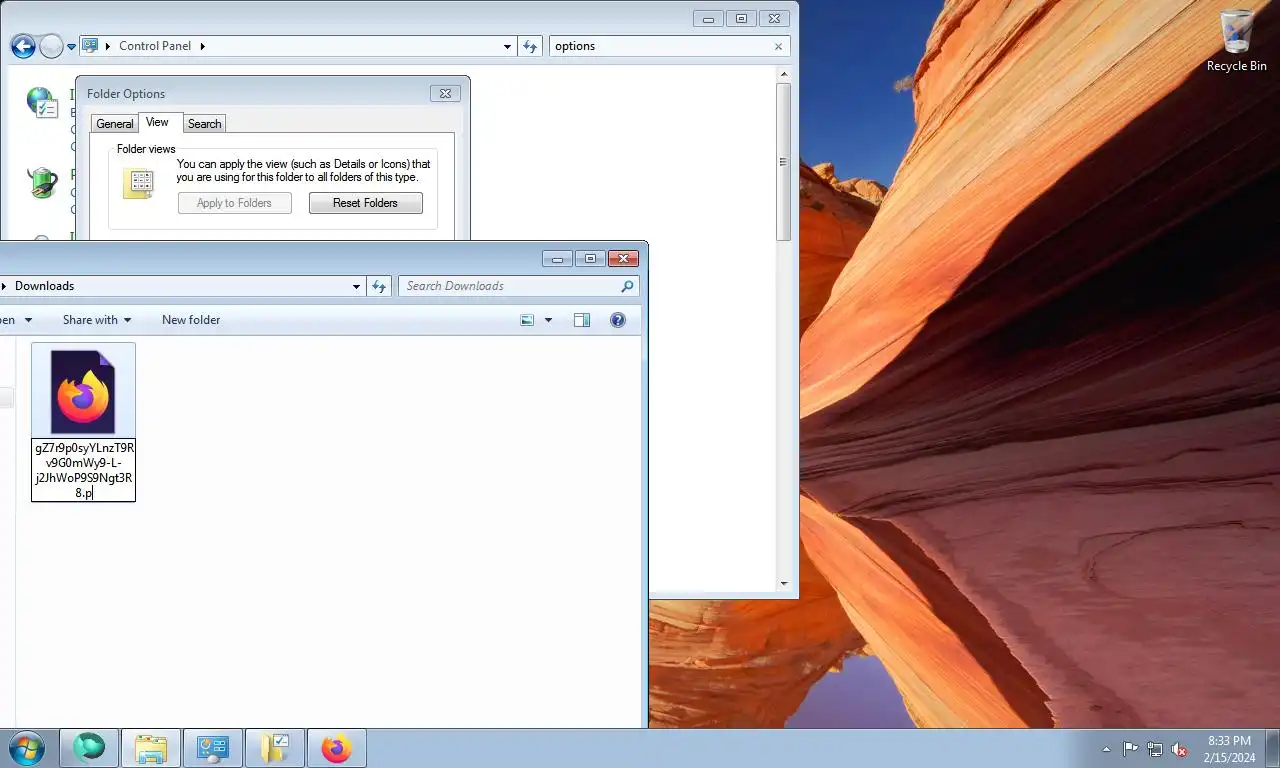This screenshot has width=1280, height=768.
Task: Open Firefox from the taskbar
Action: tap(336, 748)
